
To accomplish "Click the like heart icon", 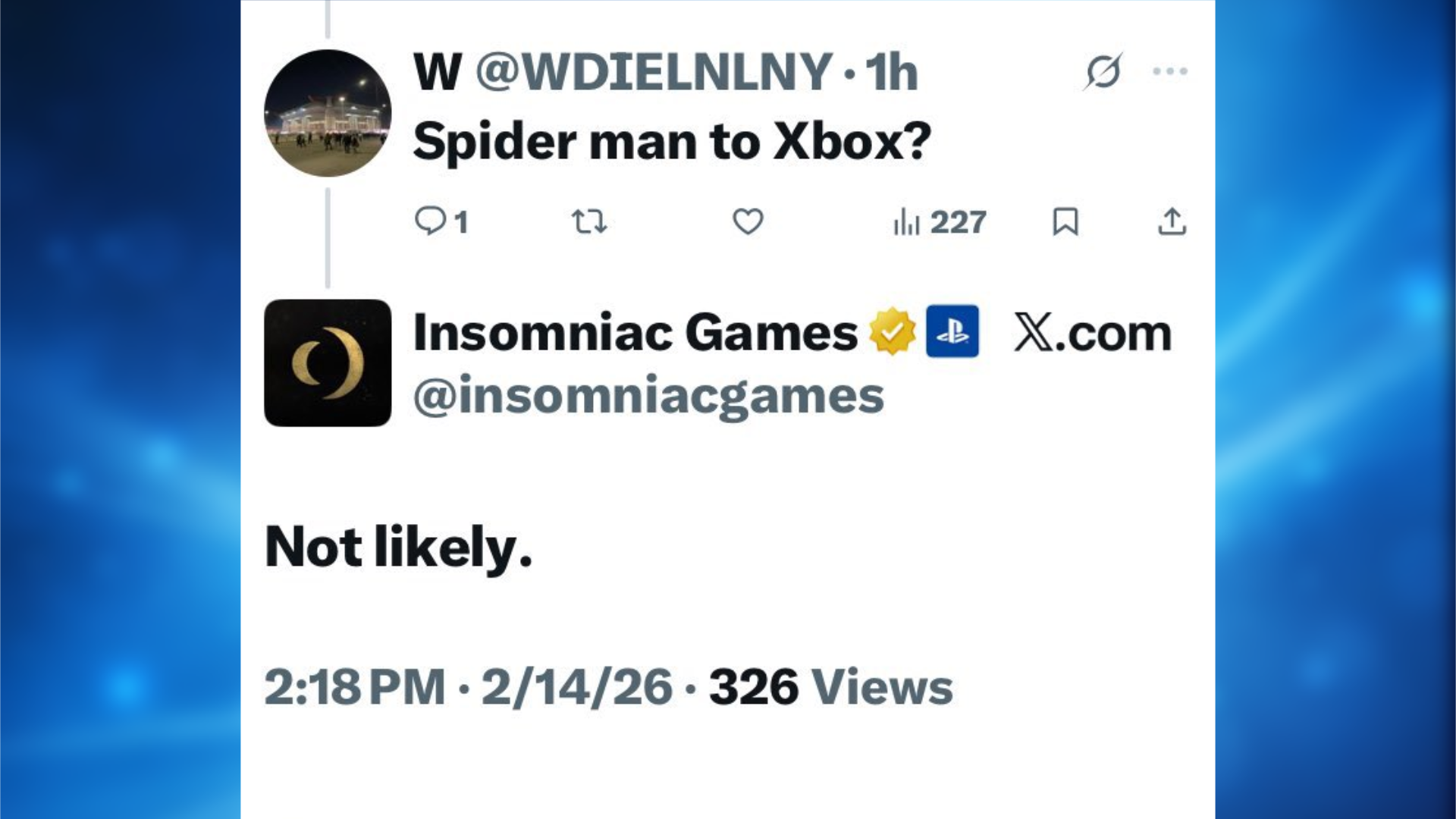I will pos(747,221).
